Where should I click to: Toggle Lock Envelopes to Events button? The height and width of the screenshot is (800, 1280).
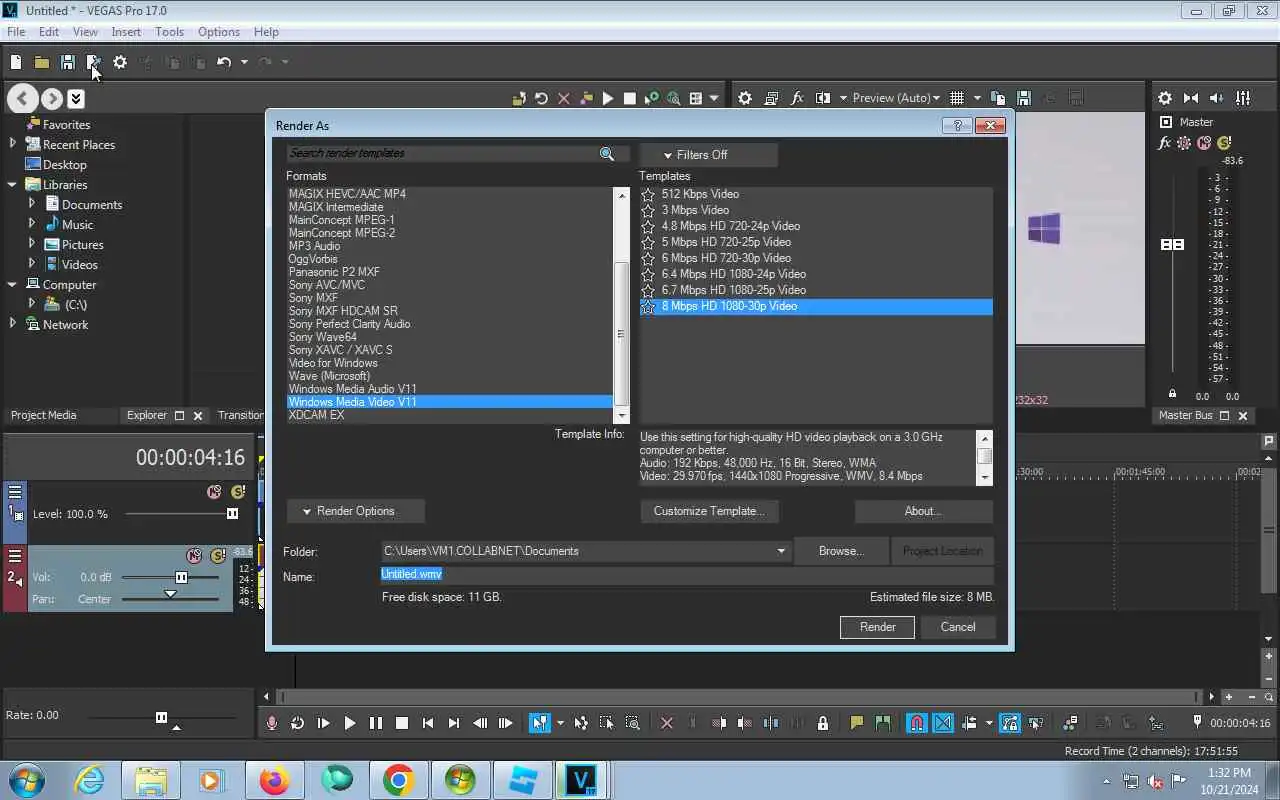[1009, 723]
